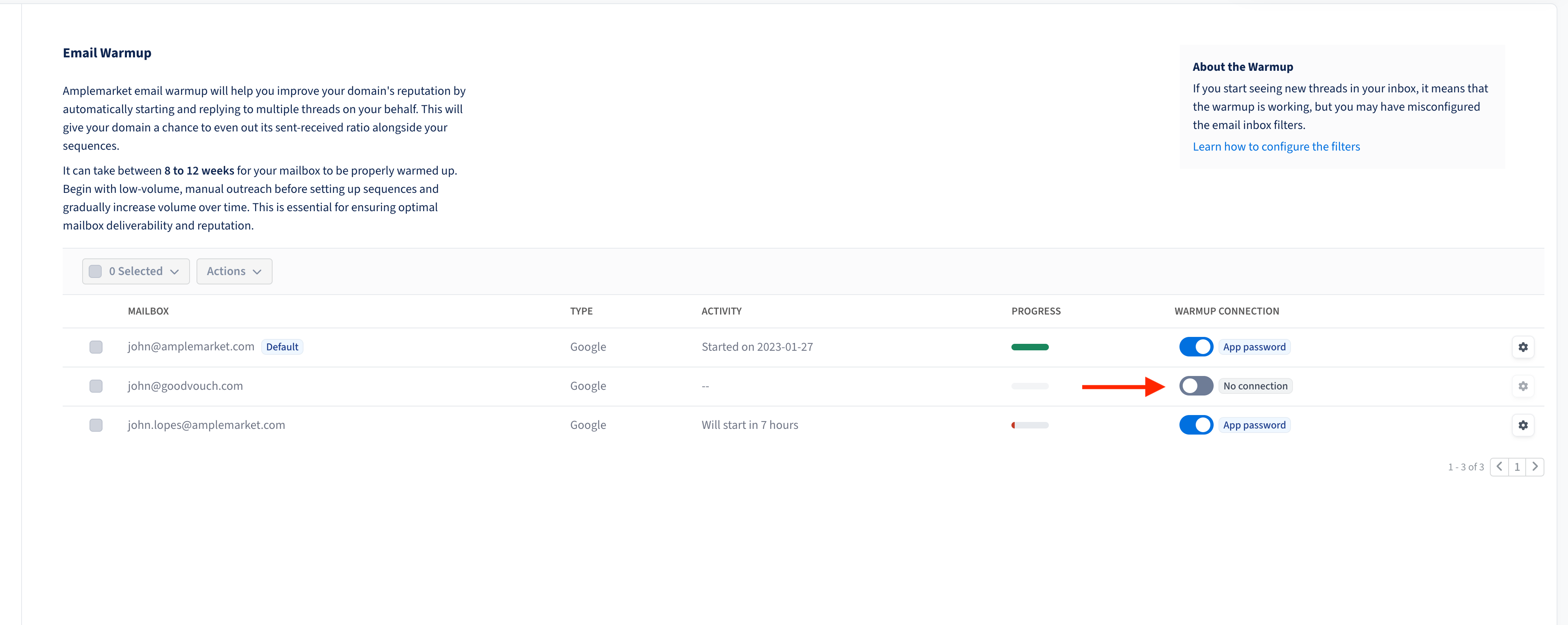Select the john@goodvouch.com row checkbox
Image resolution: width=1568 pixels, height=625 pixels.
click(96, 386)
